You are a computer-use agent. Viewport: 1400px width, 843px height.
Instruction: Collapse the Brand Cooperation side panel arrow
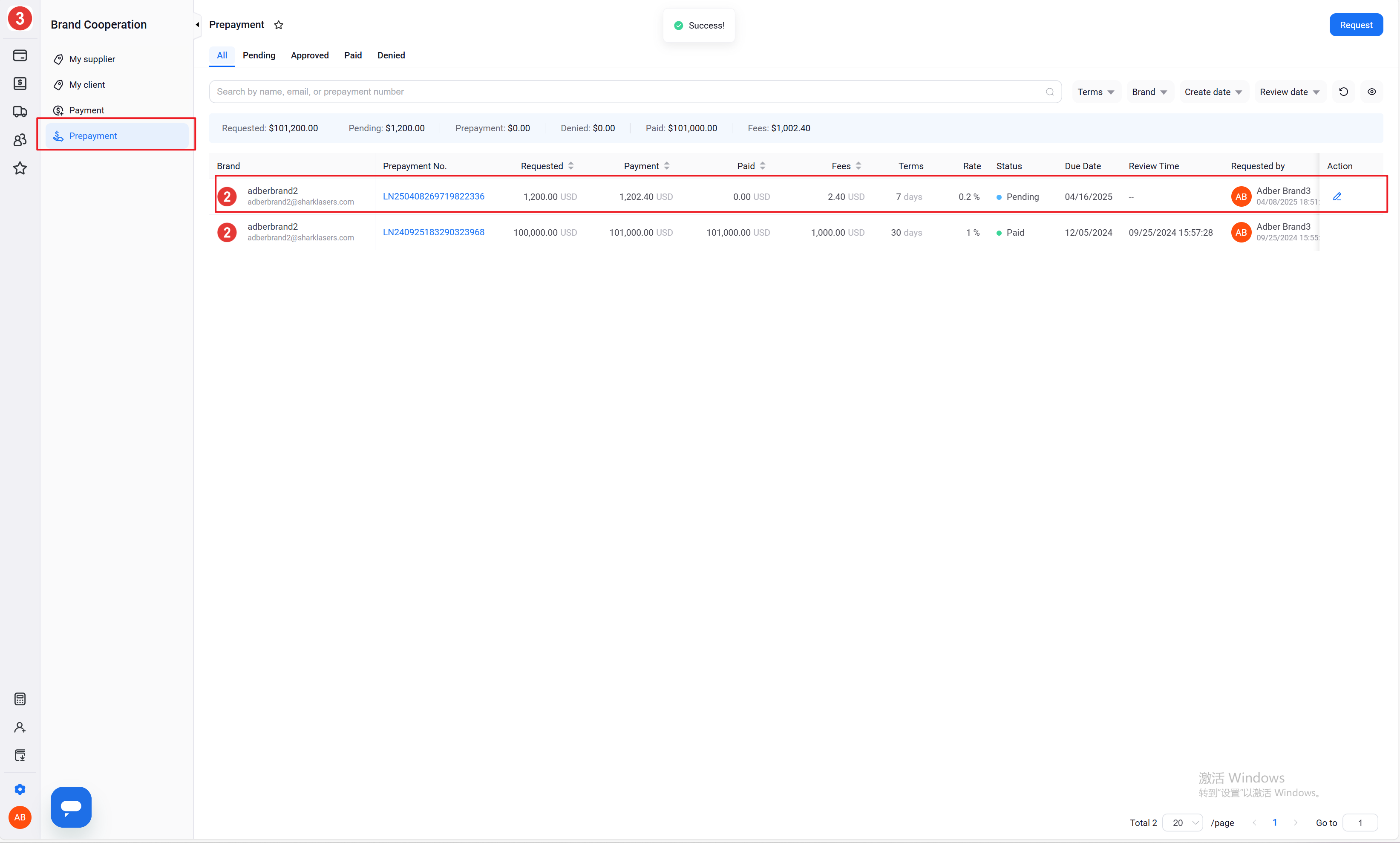[197, 24]
